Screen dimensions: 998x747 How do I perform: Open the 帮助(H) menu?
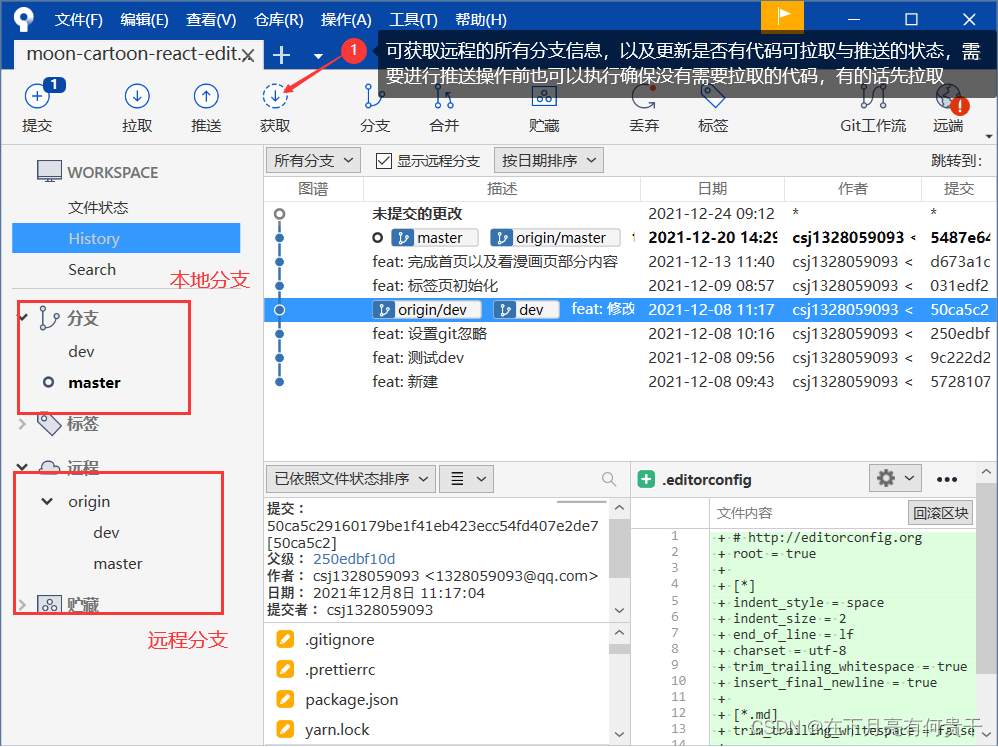pos(481,20)
